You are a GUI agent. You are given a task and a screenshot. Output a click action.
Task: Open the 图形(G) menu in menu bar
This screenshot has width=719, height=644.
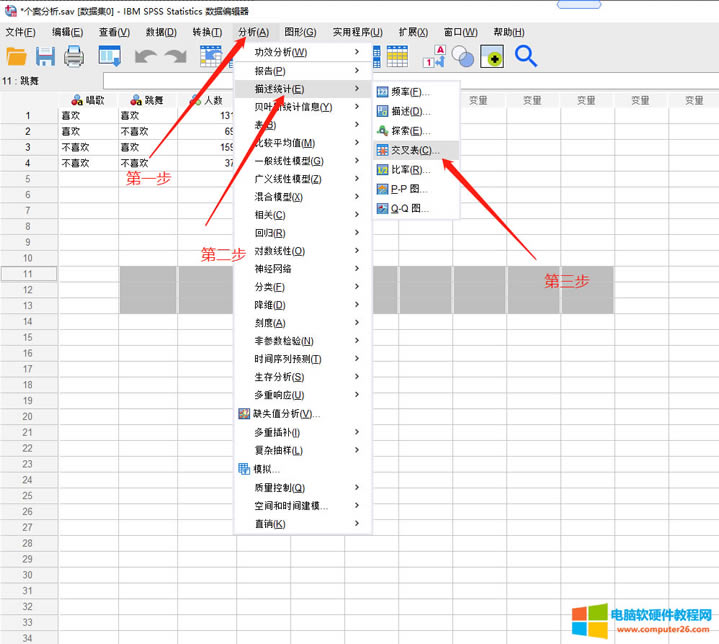pyautogui.click(x=300, y=32)
